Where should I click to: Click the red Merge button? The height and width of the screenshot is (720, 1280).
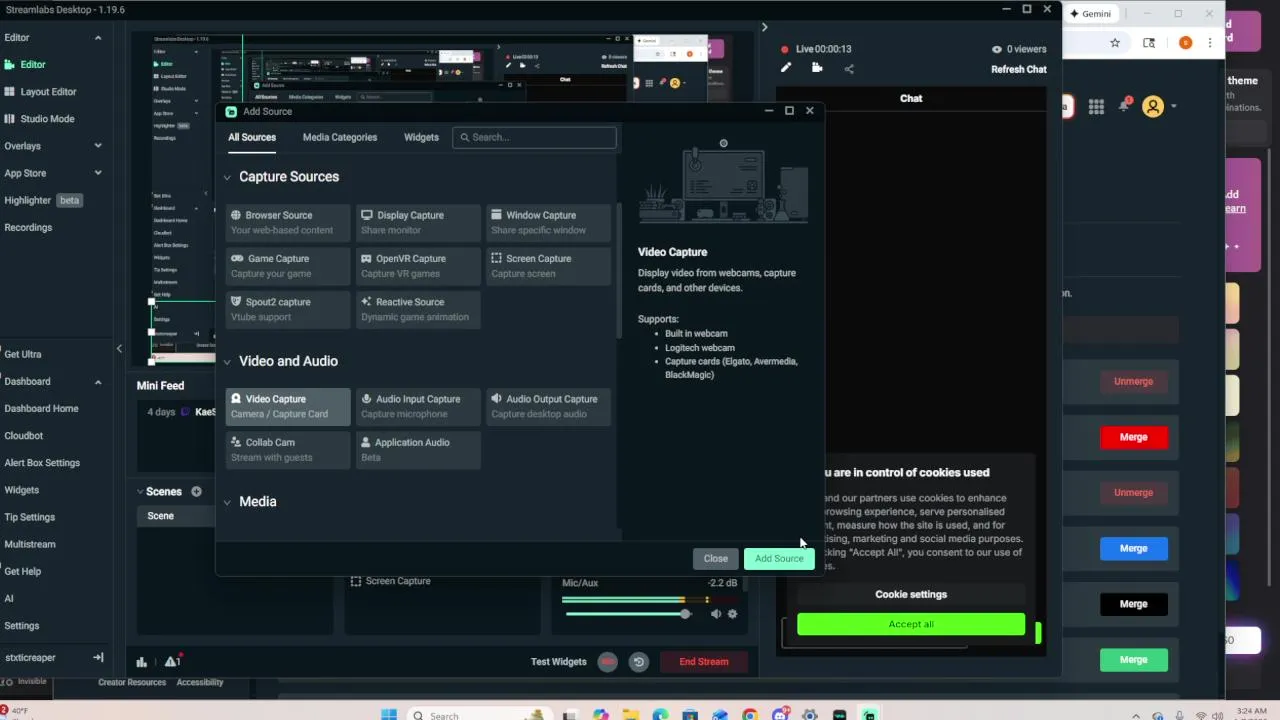(1133, 437)
